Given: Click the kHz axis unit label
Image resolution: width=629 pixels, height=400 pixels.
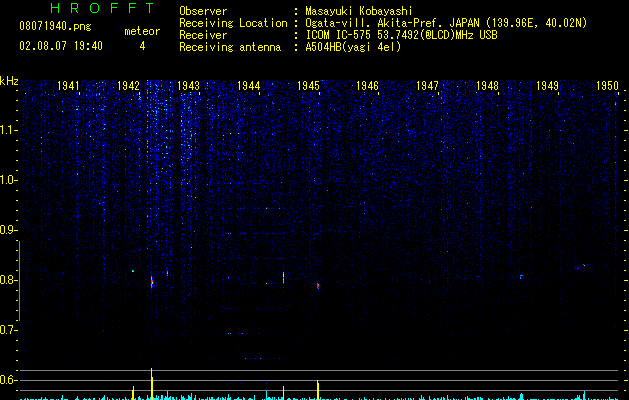Looking at the screenshot, I should [x=9, y=81].
